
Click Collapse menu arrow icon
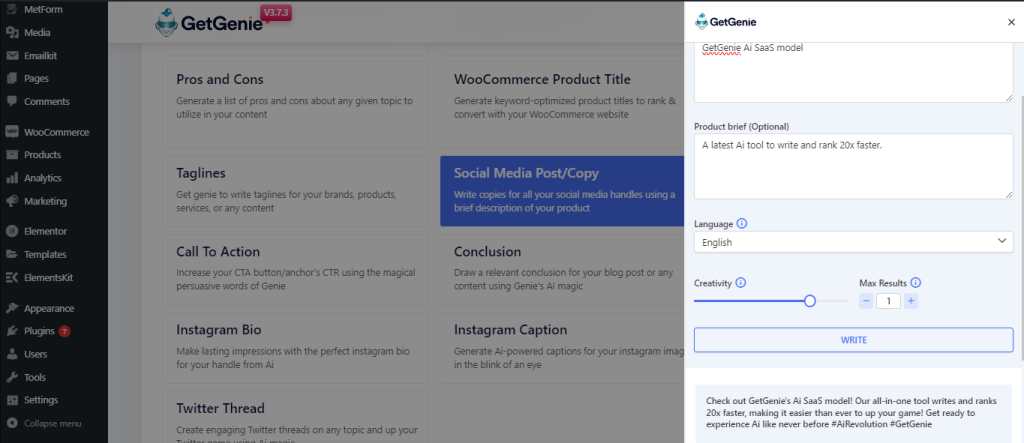coord(12,423)
